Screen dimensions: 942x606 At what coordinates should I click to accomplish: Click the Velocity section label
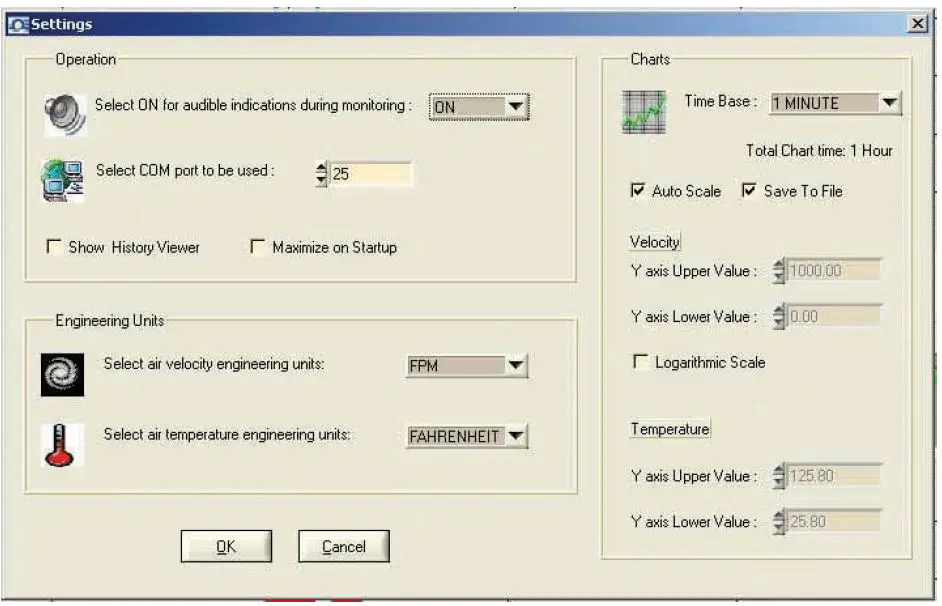click(654, 241)
